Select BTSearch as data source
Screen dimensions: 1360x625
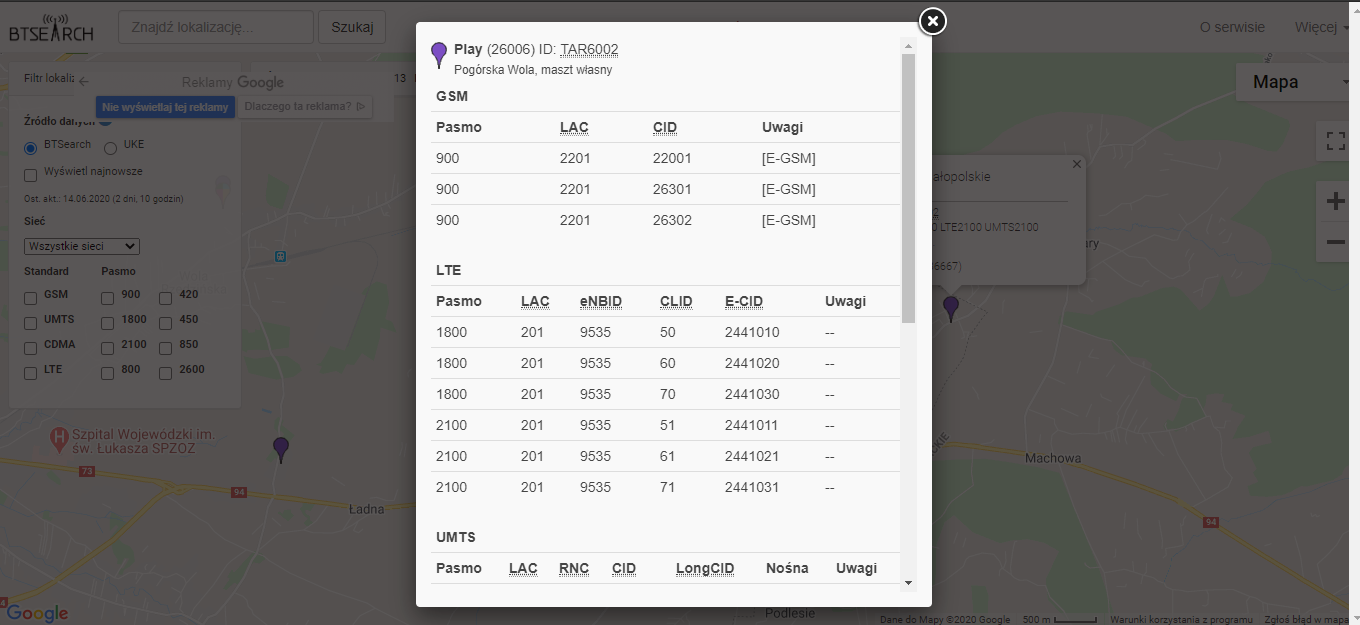tap(31, 148)
